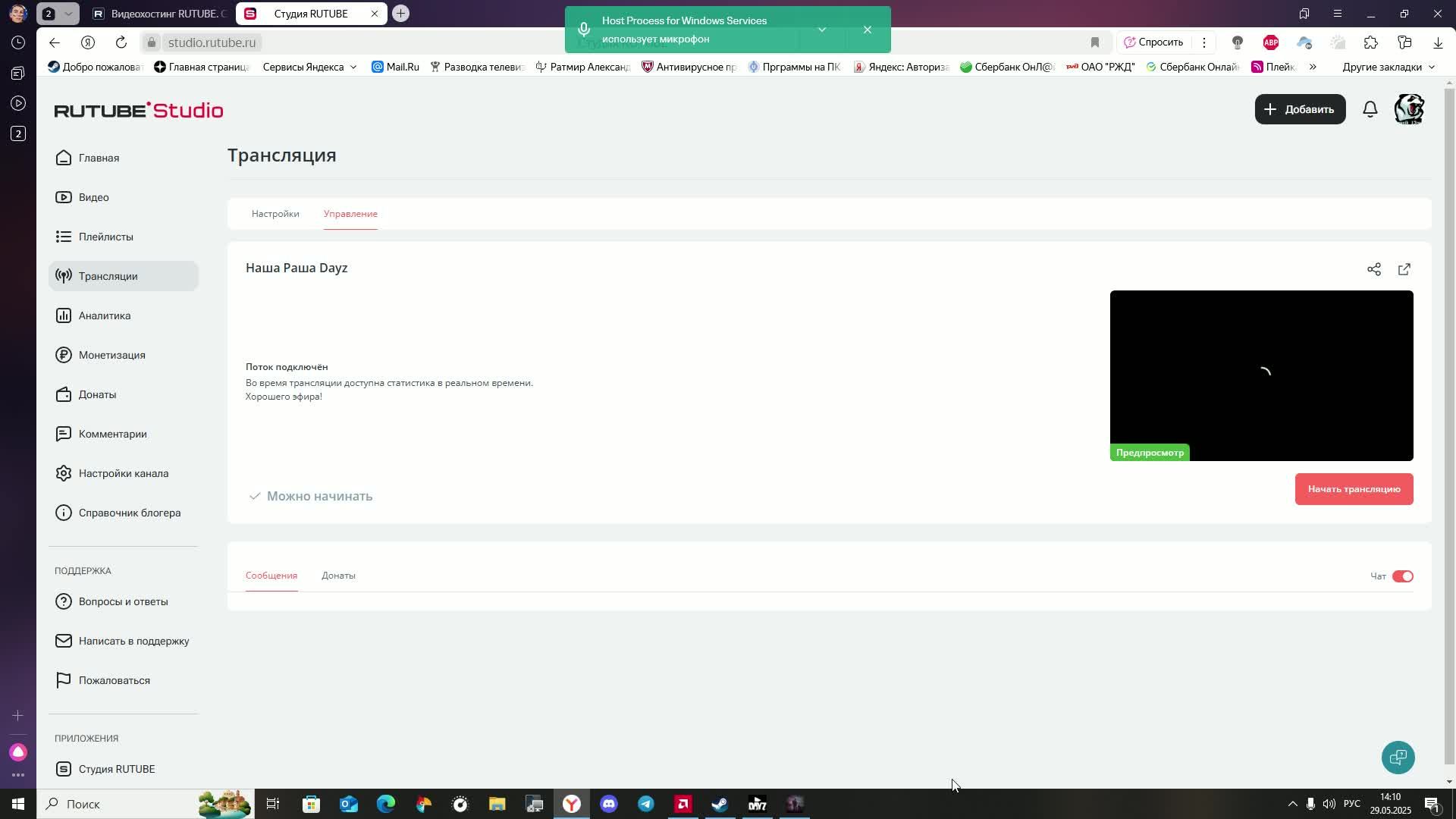
Task: Dismiss the microphone usage notification
Action: tap(867, 30)
